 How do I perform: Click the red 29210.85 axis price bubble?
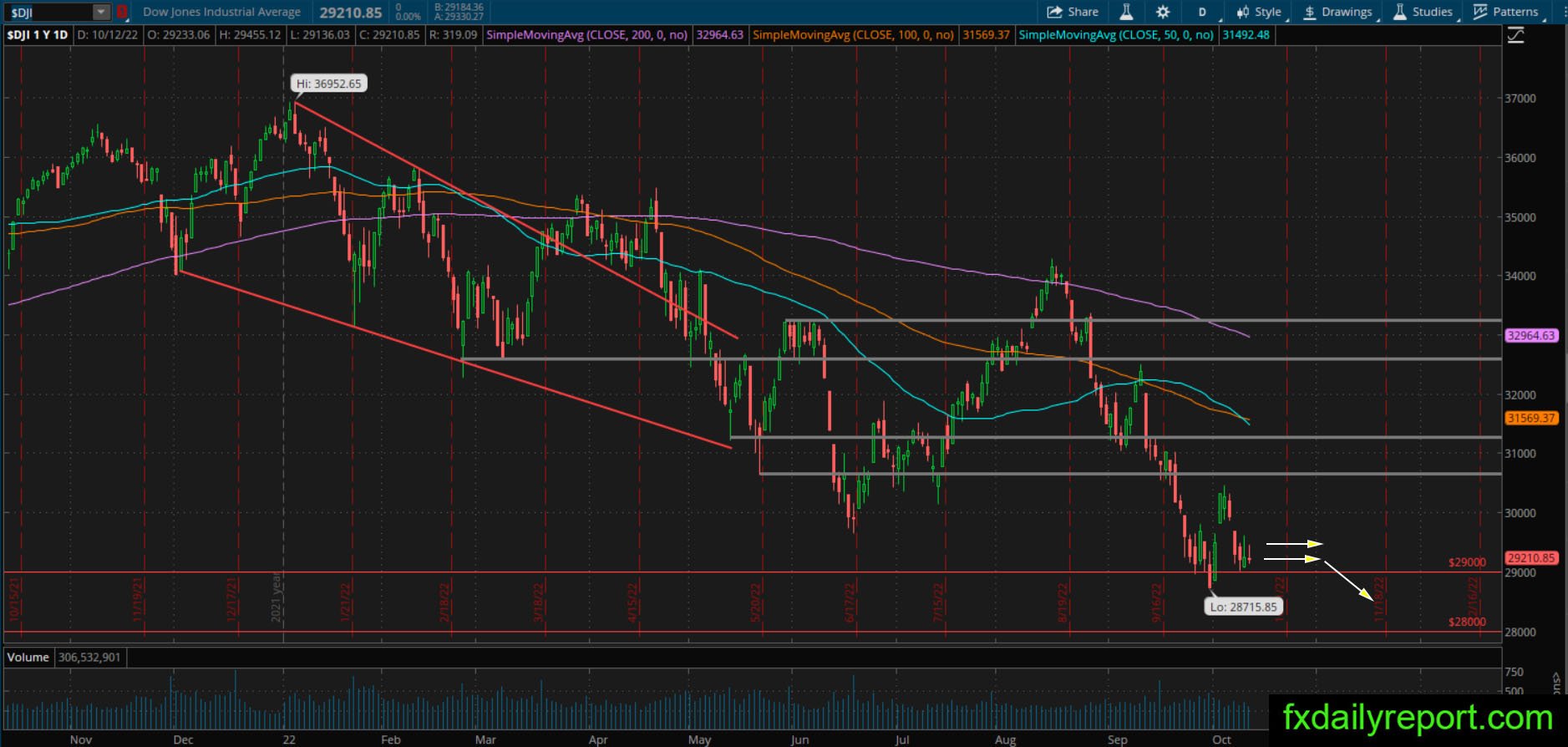(1531, 558)
